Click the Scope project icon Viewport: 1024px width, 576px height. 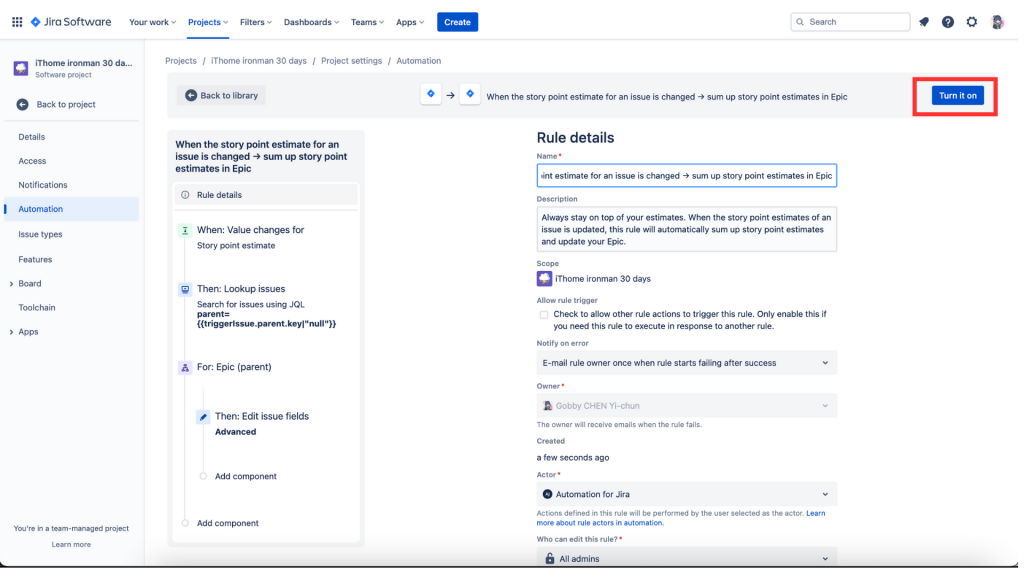pyautogui.click(x=544, y=279)
